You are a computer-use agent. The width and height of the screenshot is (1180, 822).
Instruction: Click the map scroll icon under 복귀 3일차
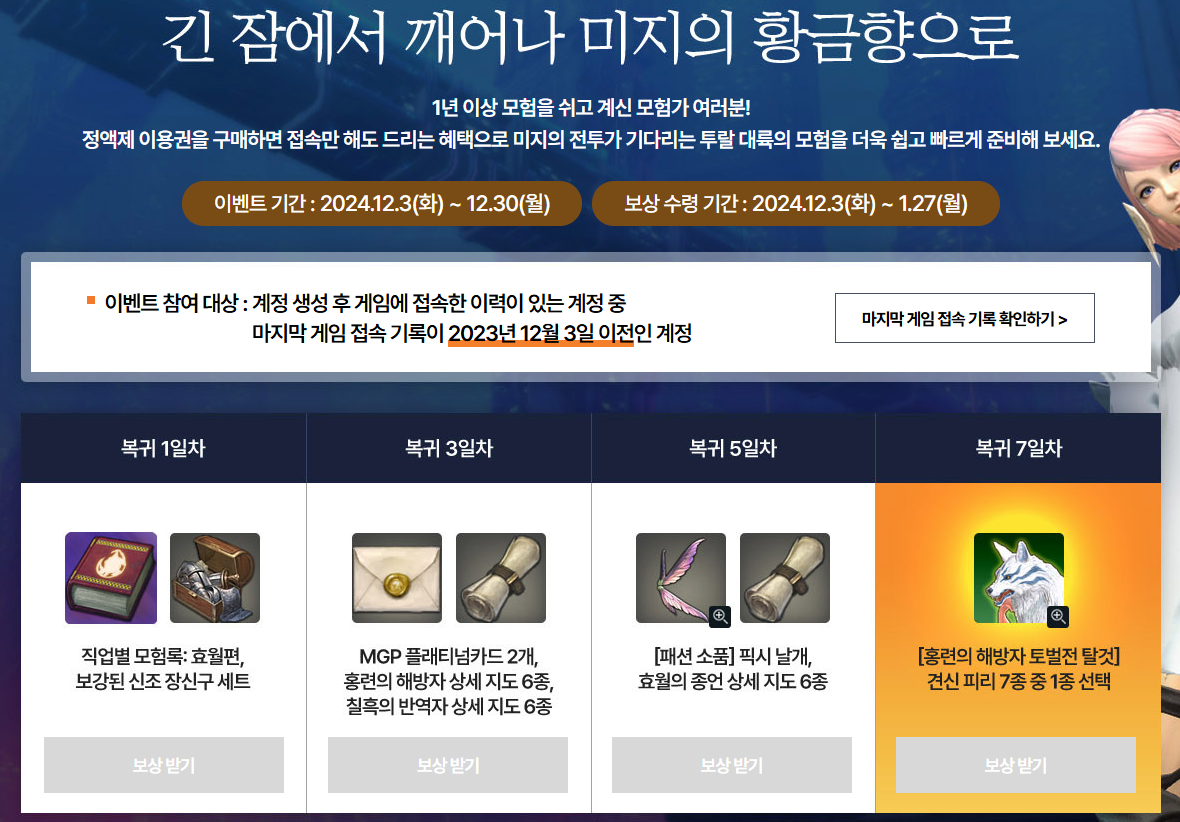click(x=501, y=578)
